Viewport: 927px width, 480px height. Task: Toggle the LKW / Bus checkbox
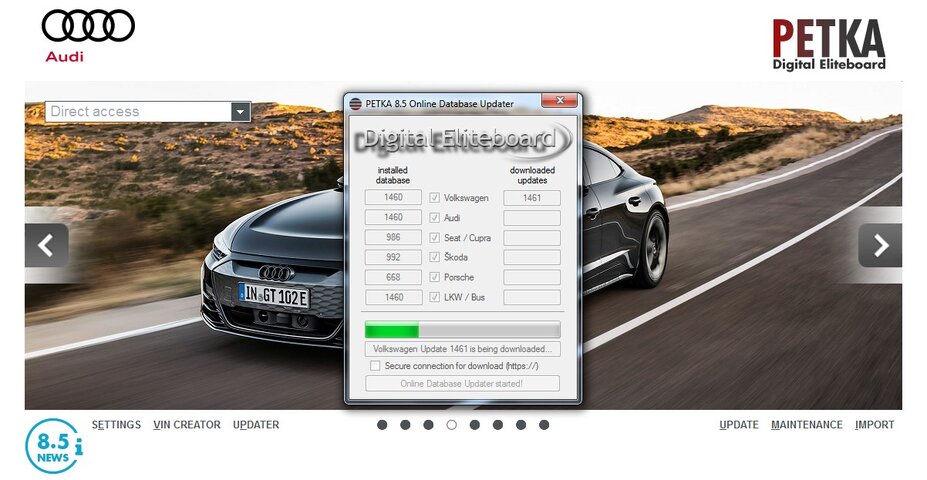click(x=435, y=297)
